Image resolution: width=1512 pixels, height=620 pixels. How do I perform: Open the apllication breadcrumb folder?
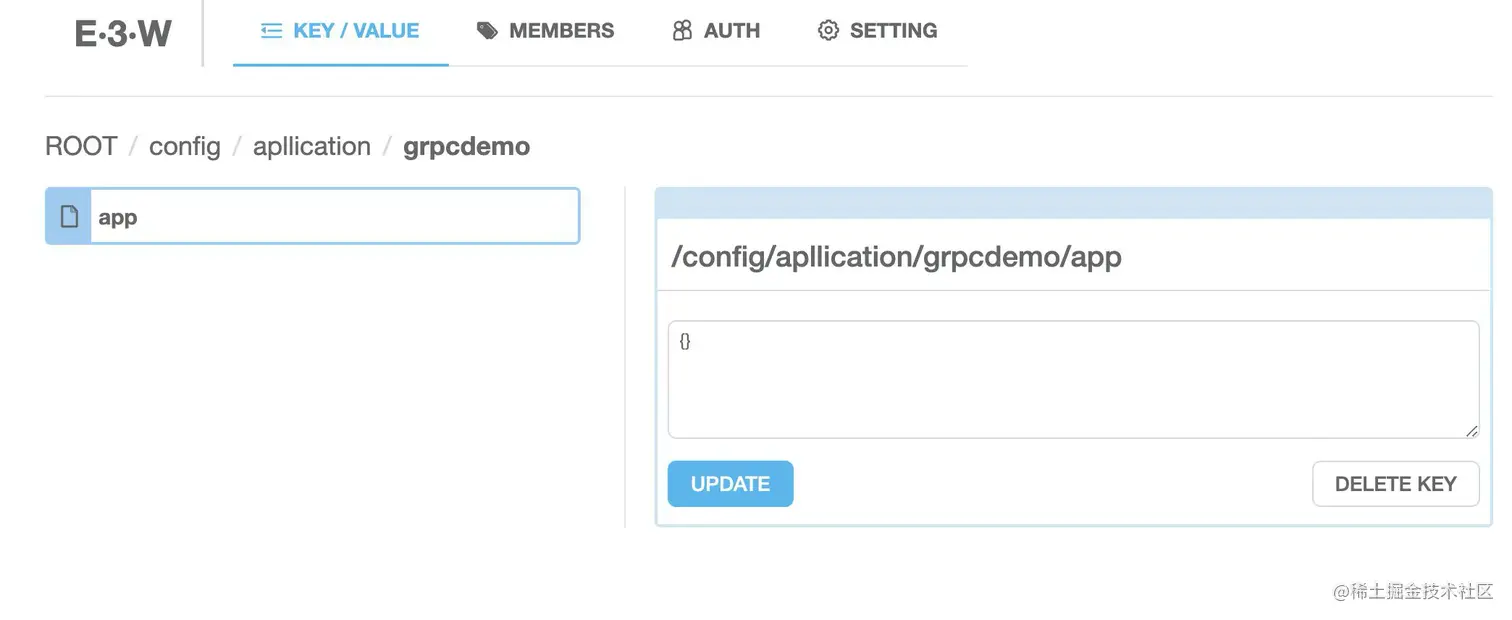311,146
